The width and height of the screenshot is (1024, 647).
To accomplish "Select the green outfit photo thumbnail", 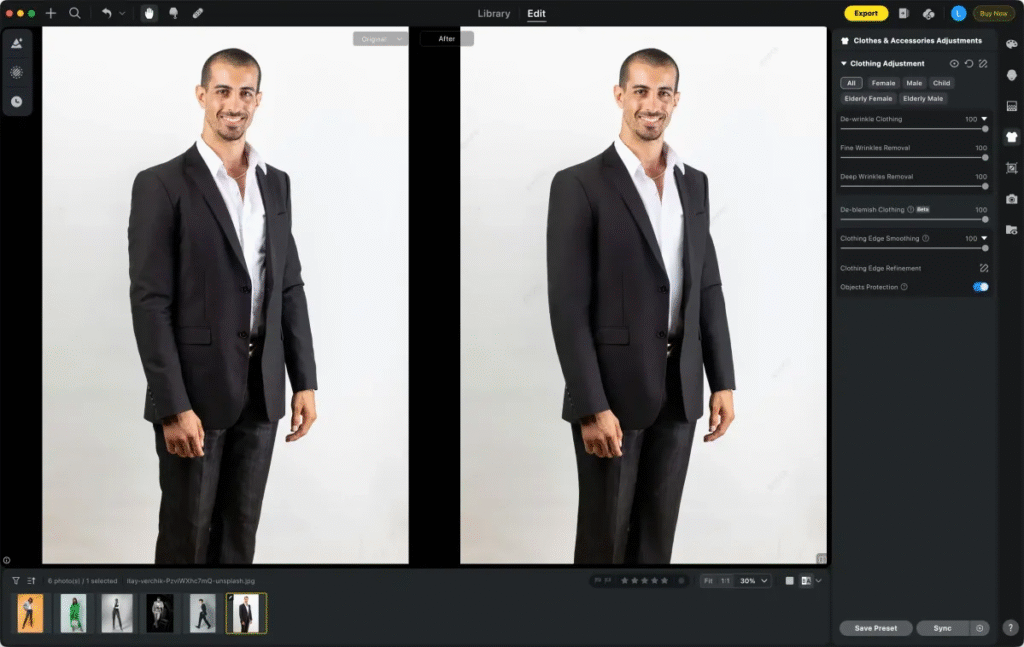I will [73, 613].
